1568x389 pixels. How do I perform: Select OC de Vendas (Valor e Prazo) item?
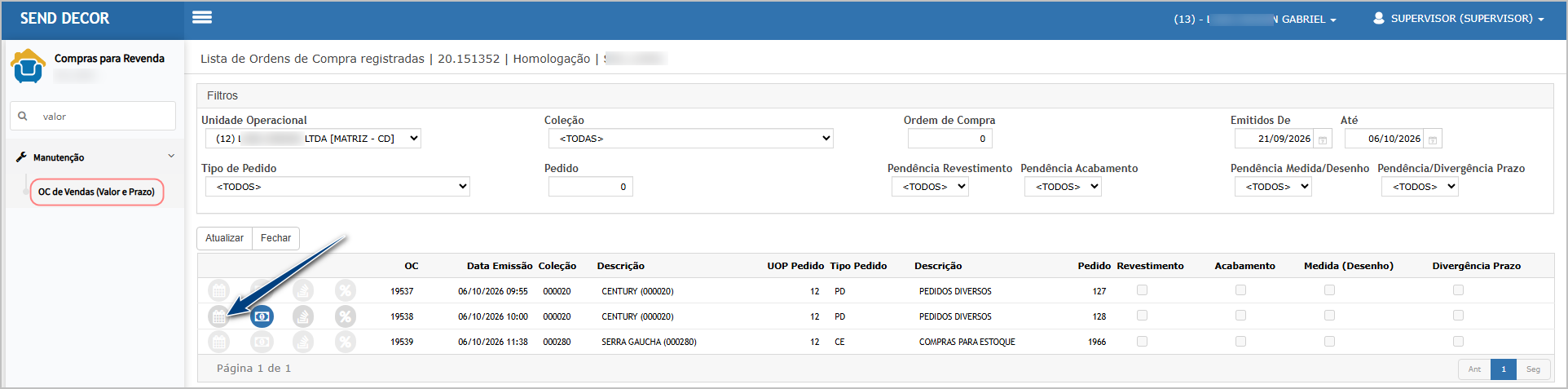97,192
